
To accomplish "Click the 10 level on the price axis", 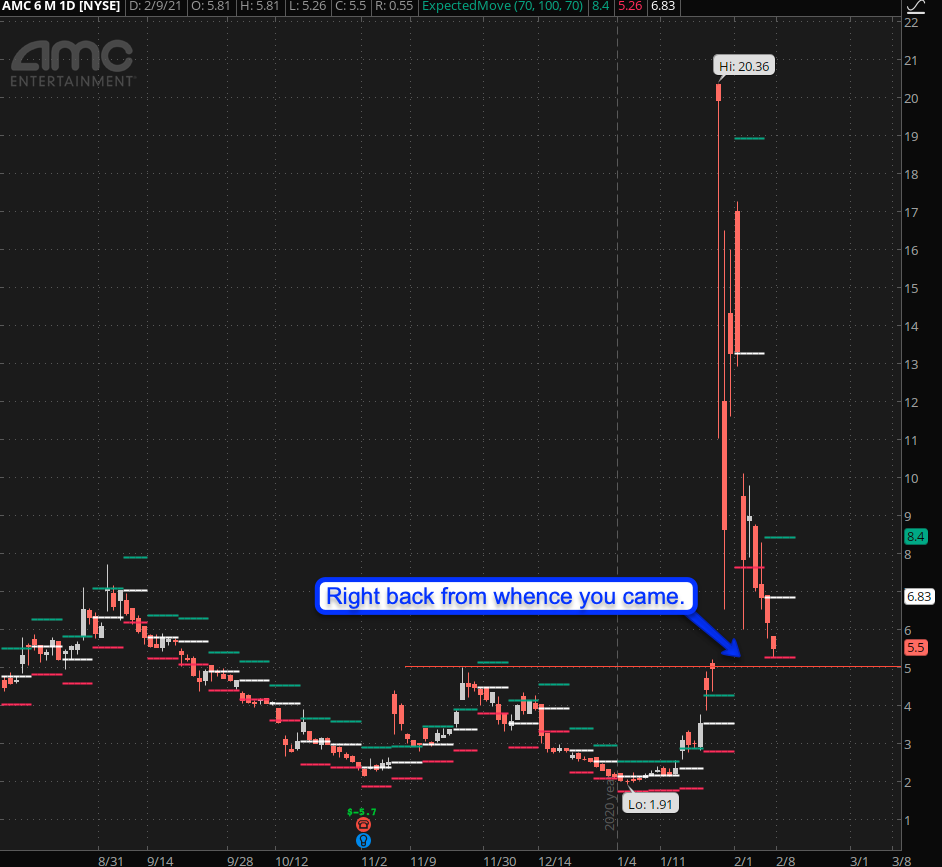I will pos(911,478).
